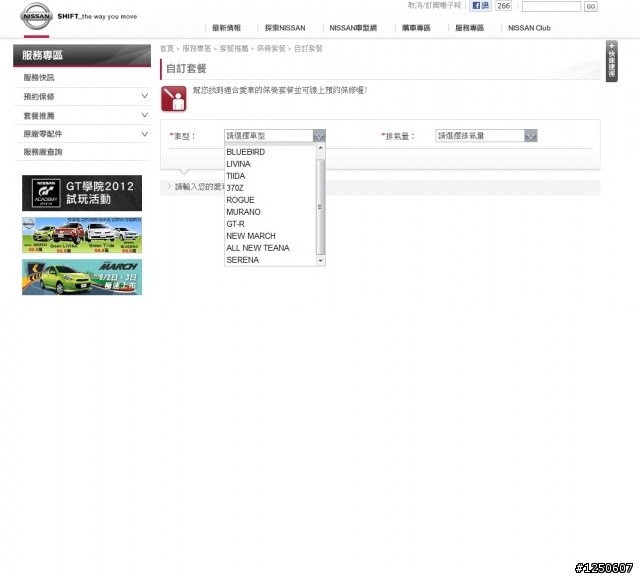Click the header search input field
This screenshot has width=640, height=576.
click(551, 6)
